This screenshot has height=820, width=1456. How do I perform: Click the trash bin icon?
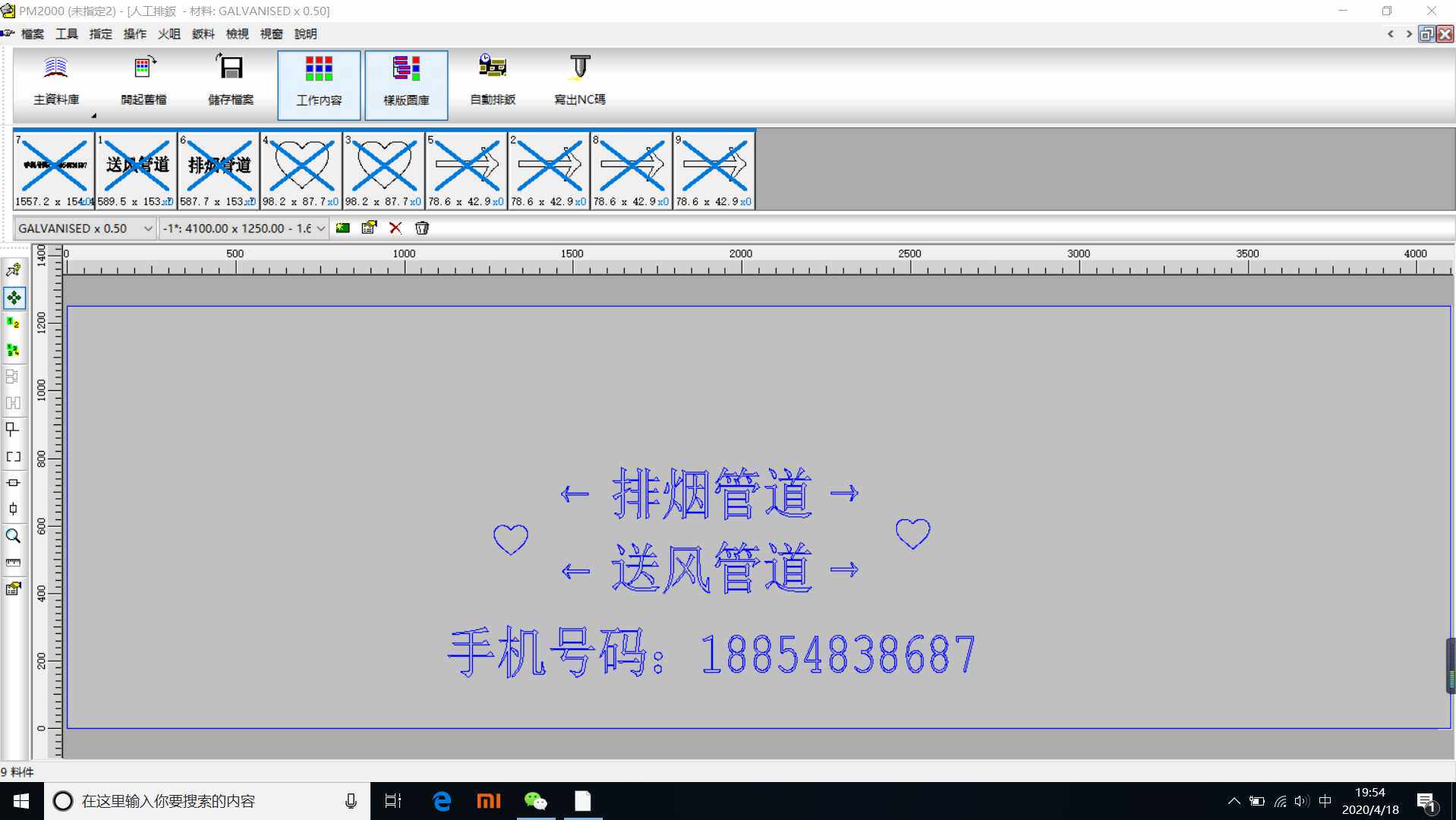click(422, 228)
